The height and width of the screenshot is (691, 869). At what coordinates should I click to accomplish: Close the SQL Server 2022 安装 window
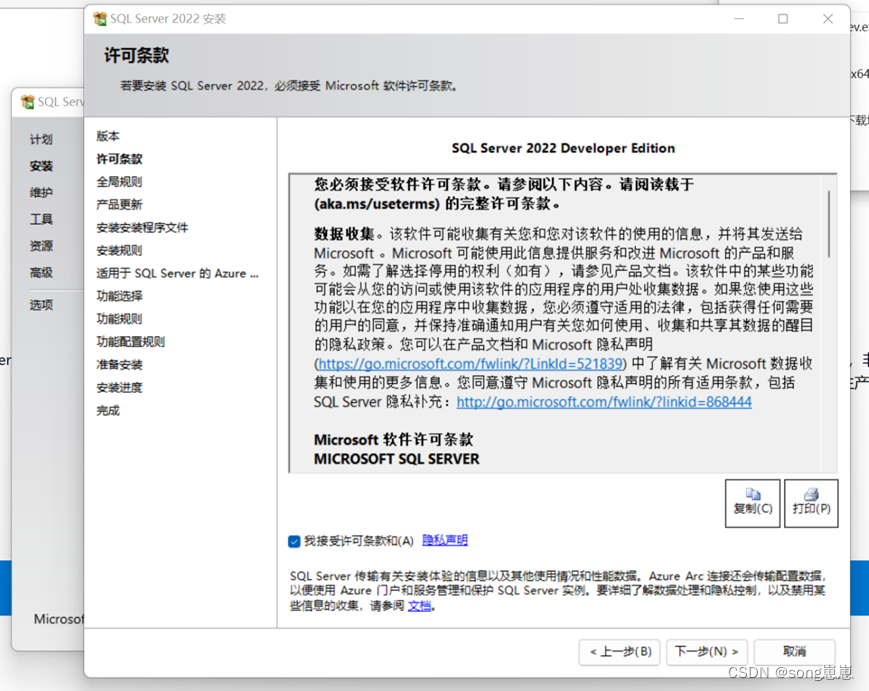(828, 19)
